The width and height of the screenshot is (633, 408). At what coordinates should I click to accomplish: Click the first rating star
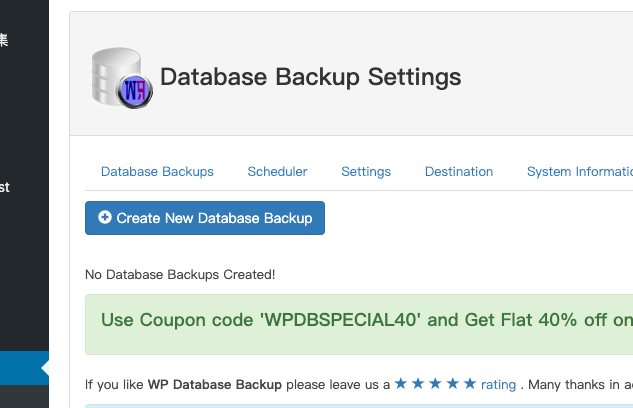[x=401, y=383]
